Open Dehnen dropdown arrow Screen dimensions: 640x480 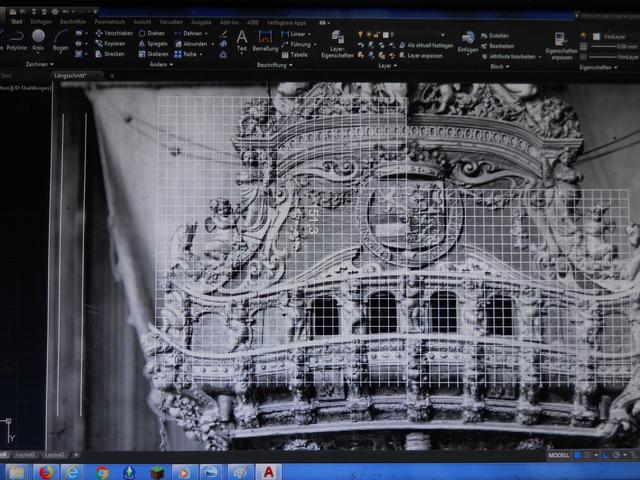[206, 33]
